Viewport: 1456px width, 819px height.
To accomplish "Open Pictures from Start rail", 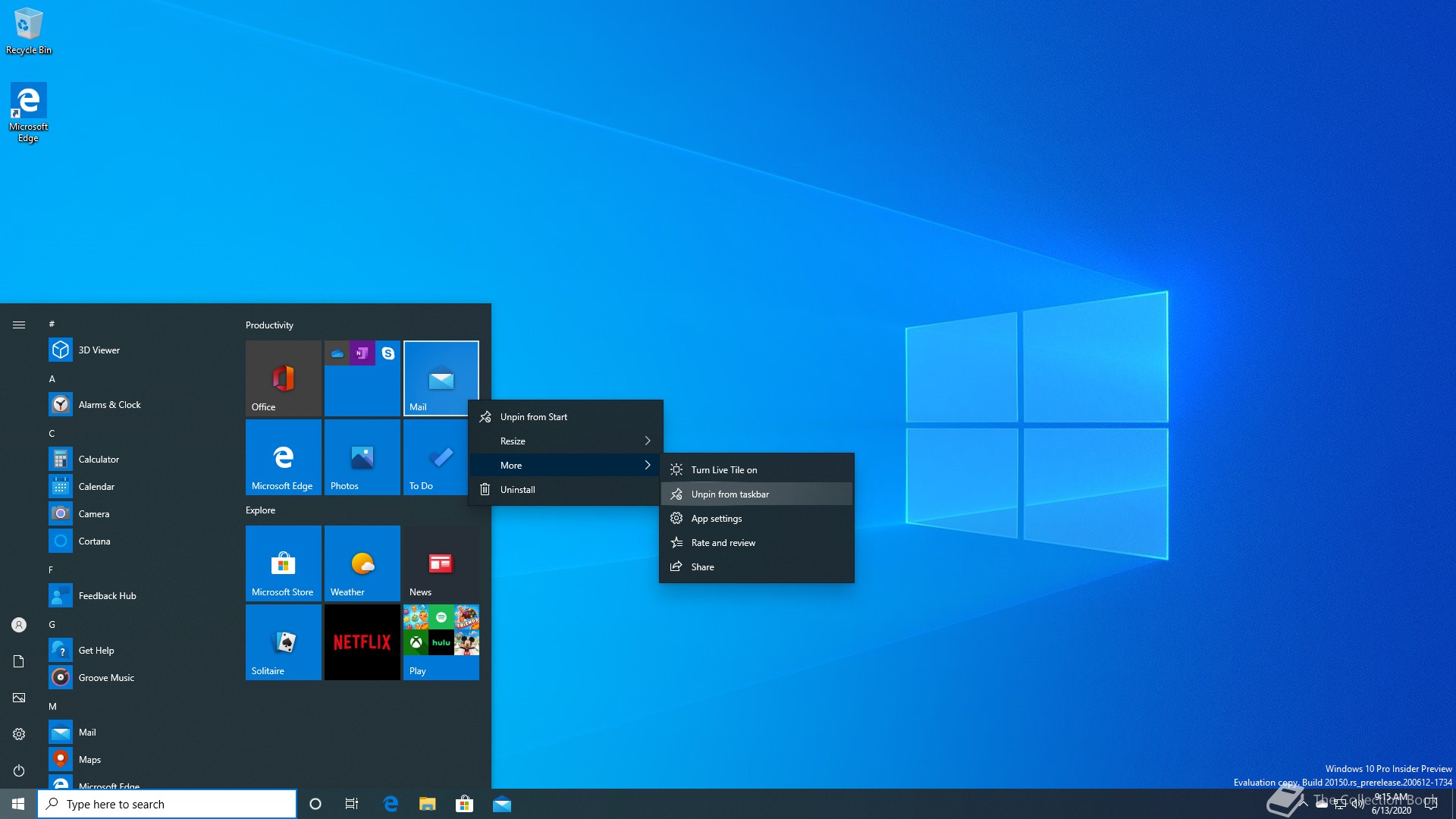I will (x=19, y=698).
